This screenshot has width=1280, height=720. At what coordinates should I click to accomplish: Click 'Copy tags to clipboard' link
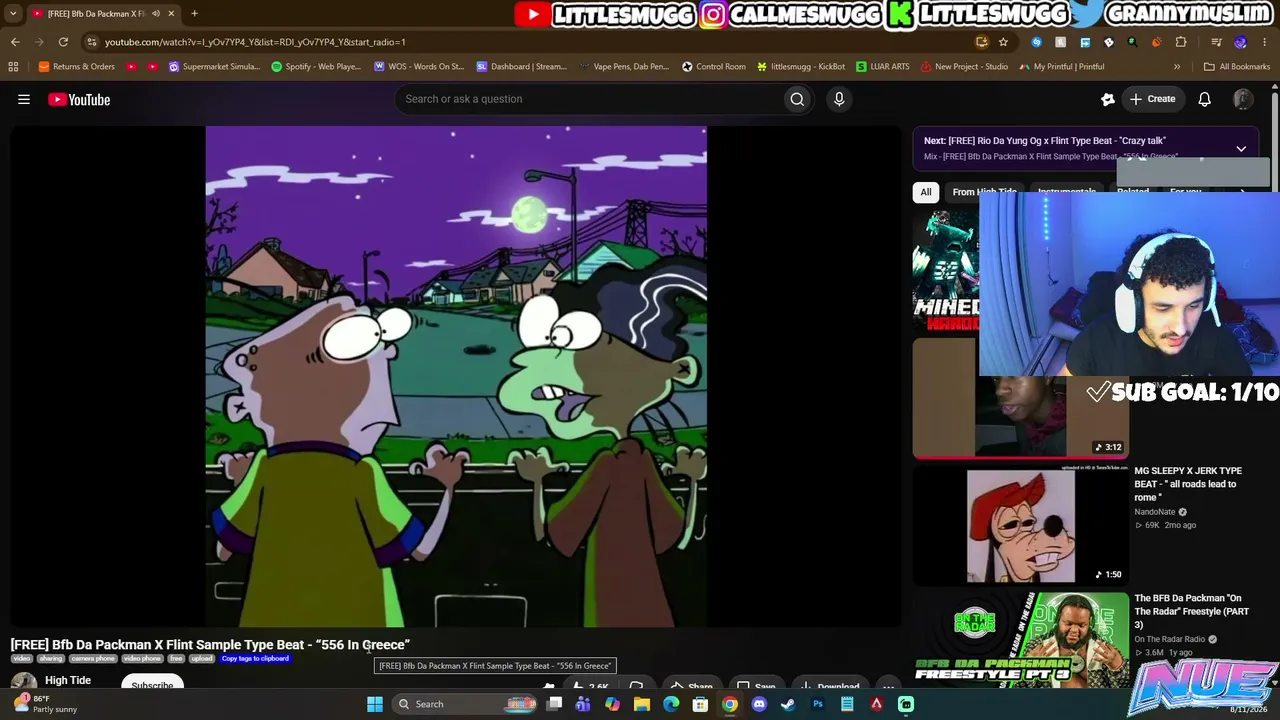[255, 659]
